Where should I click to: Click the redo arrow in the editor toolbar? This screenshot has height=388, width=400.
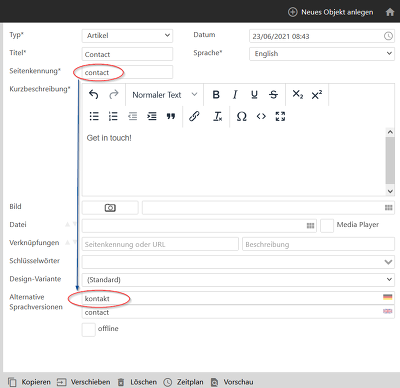pos(114,95)
